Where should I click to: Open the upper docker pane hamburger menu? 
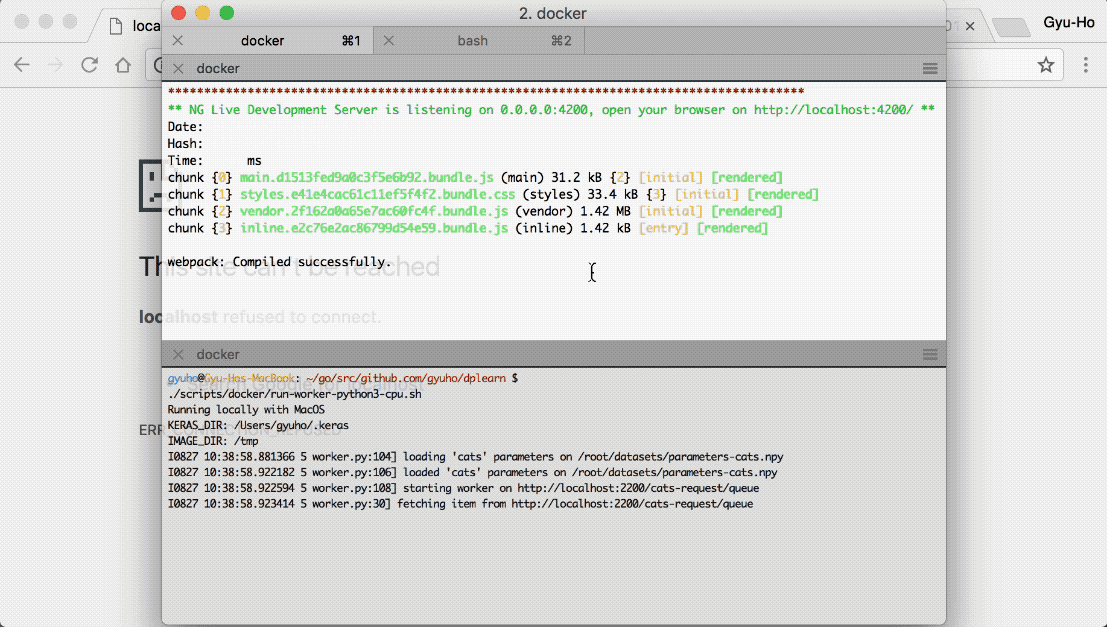coord(930,68)
